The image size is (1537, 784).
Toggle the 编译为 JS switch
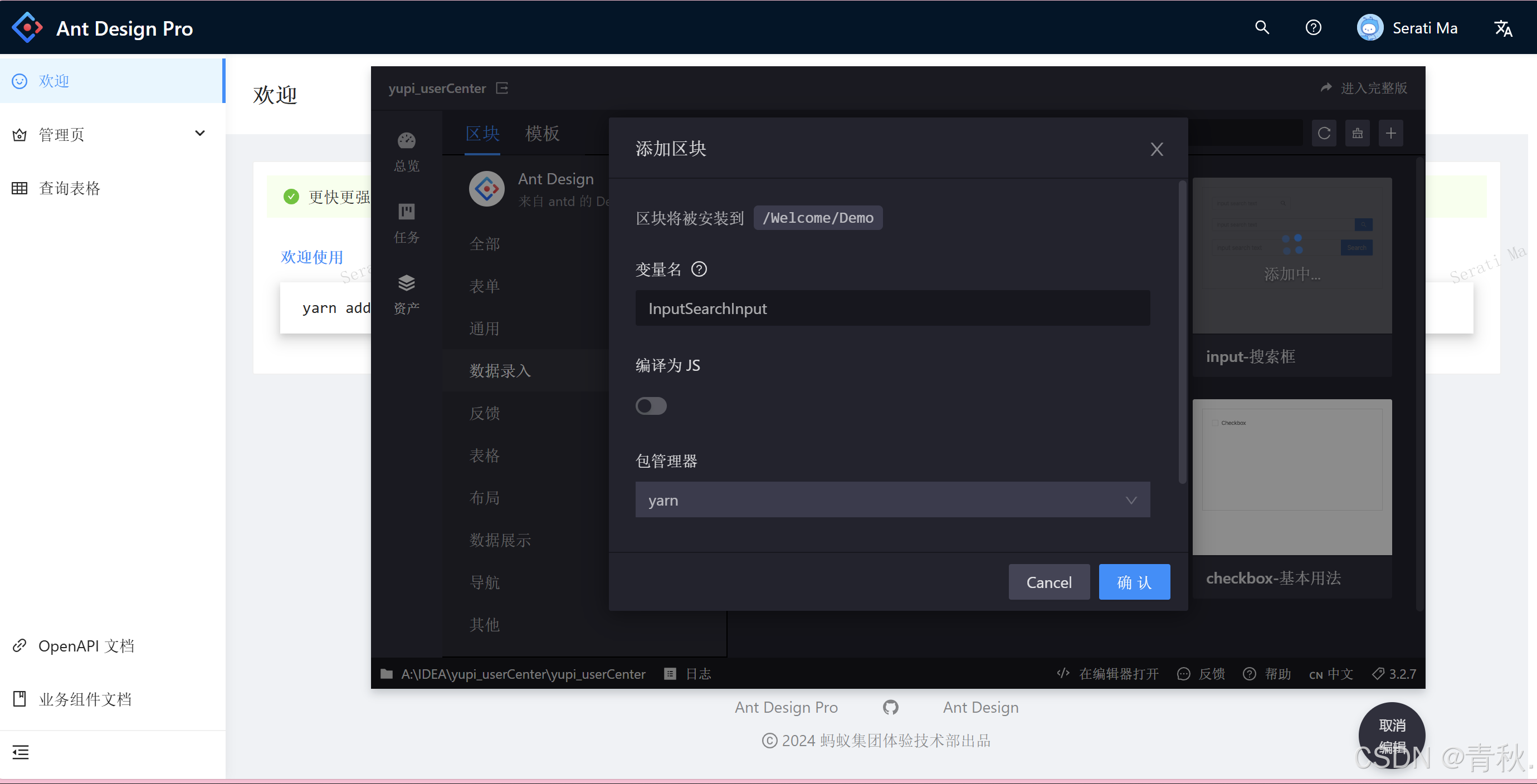tap(650, 406)
